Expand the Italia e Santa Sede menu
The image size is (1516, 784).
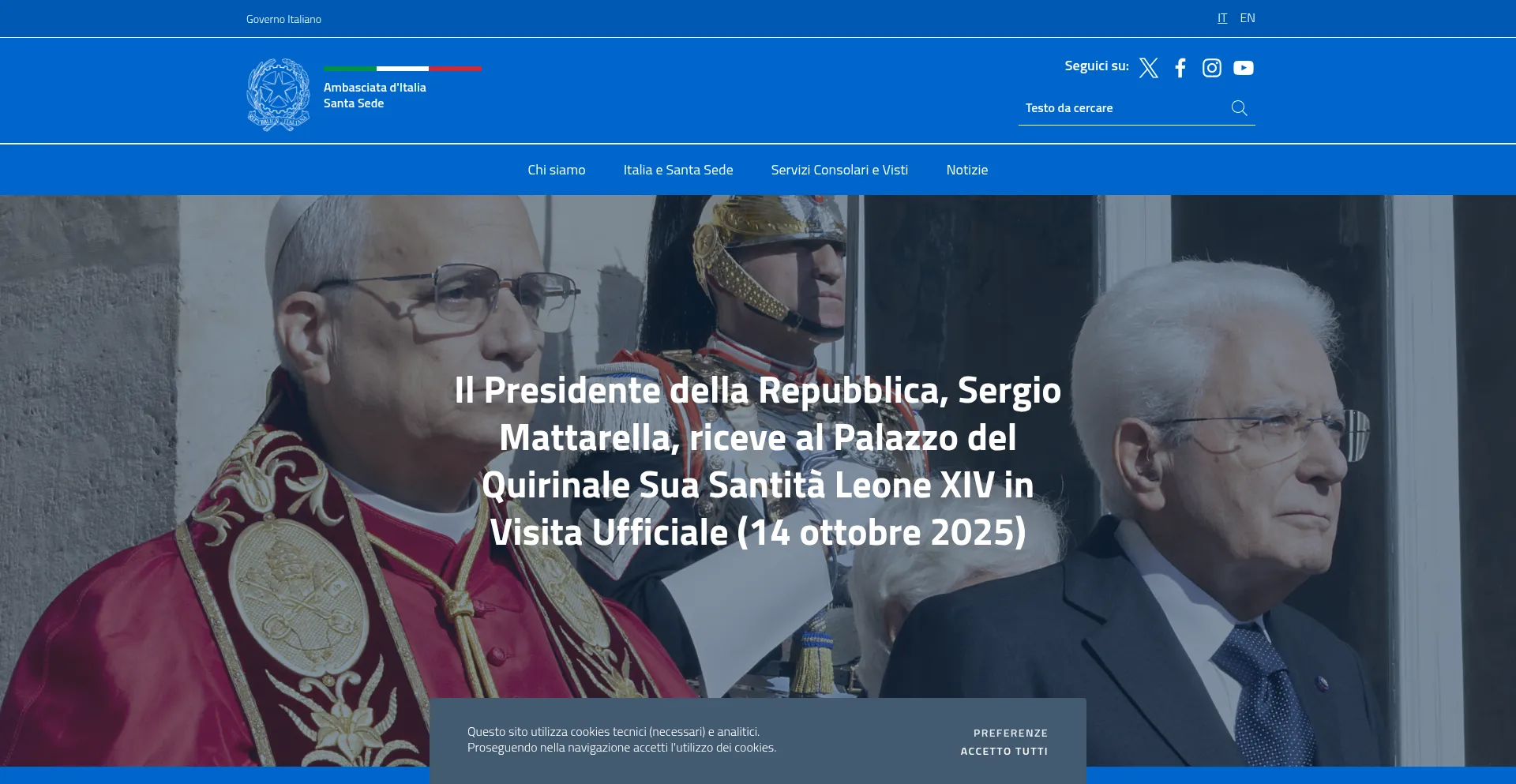(678, 170)
